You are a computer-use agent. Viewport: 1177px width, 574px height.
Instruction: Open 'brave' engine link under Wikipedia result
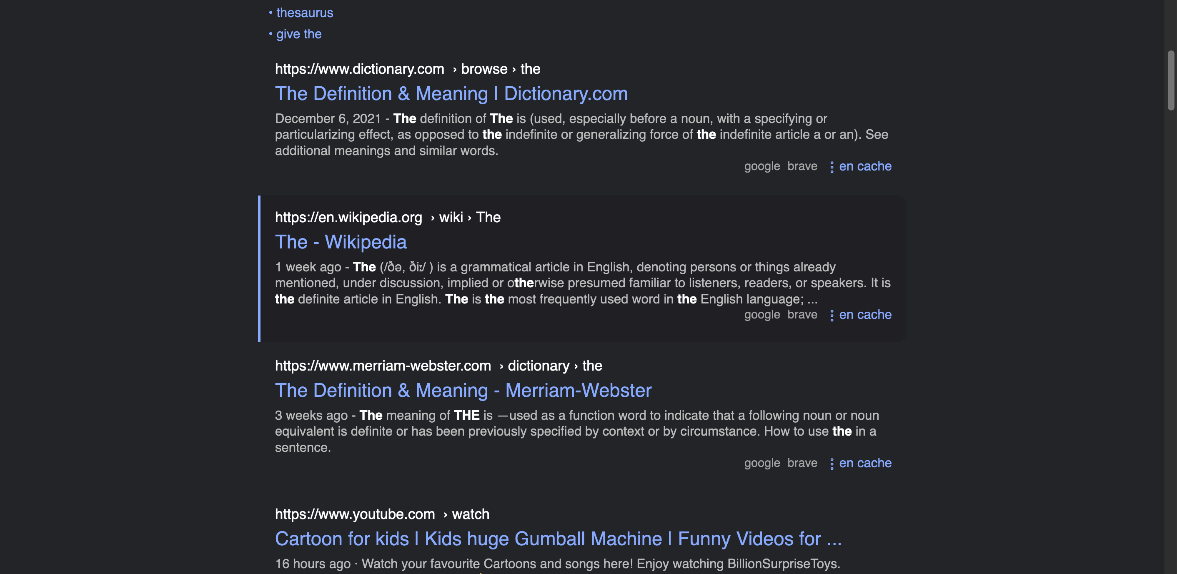click(x=802, y=315)
